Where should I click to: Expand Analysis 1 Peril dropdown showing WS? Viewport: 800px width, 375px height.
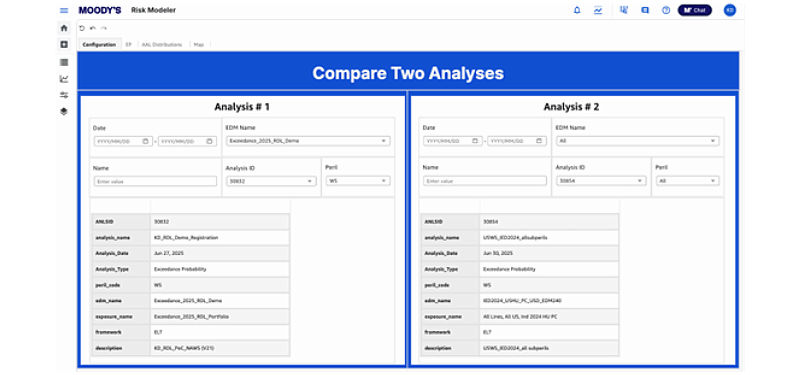tap(358, 181)
